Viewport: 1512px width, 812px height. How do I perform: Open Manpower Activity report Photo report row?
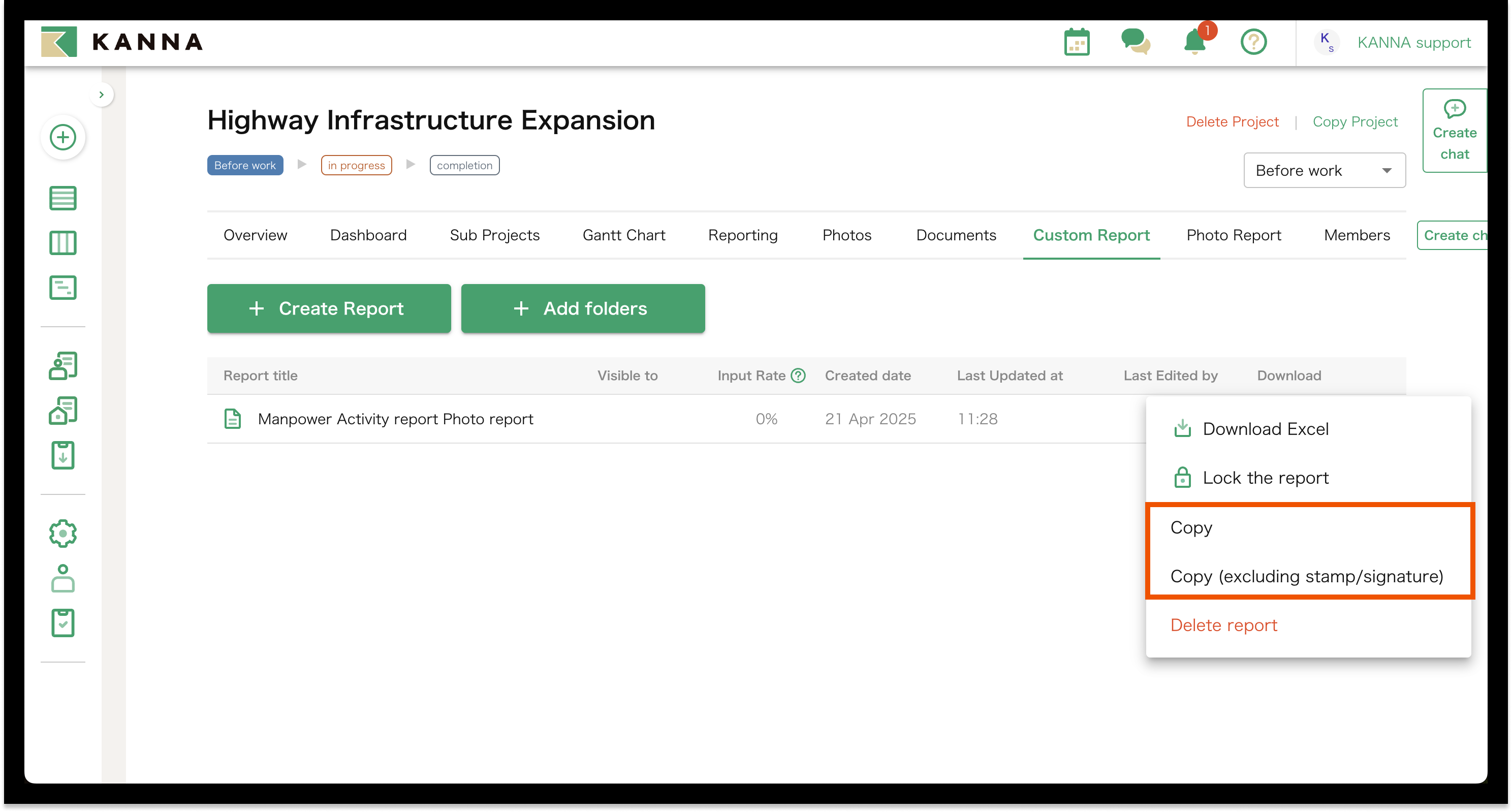pos(395,419)
